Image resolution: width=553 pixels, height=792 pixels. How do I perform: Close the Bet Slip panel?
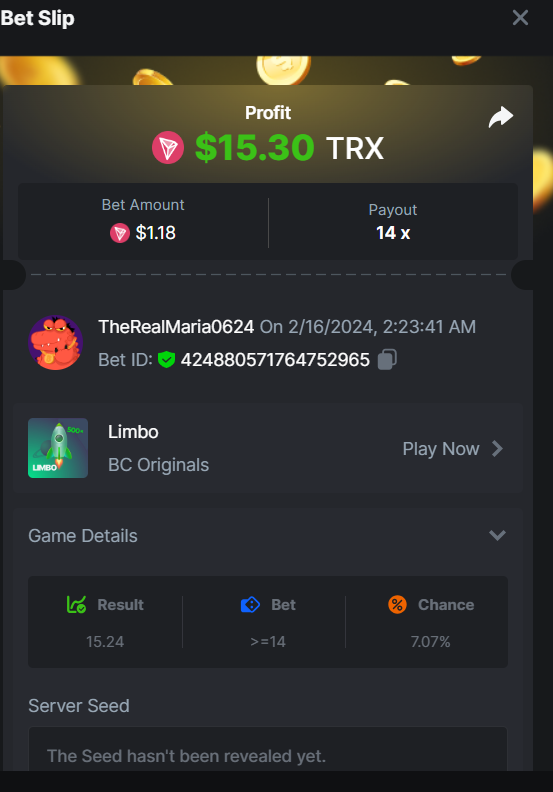[x=520, y=18]
